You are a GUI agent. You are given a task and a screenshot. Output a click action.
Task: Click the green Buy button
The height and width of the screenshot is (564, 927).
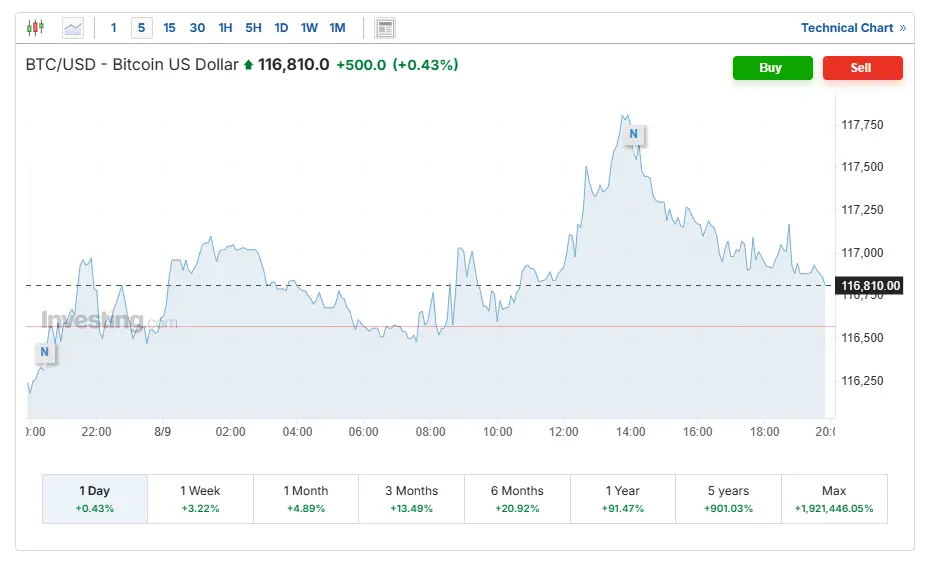[772, 68]
